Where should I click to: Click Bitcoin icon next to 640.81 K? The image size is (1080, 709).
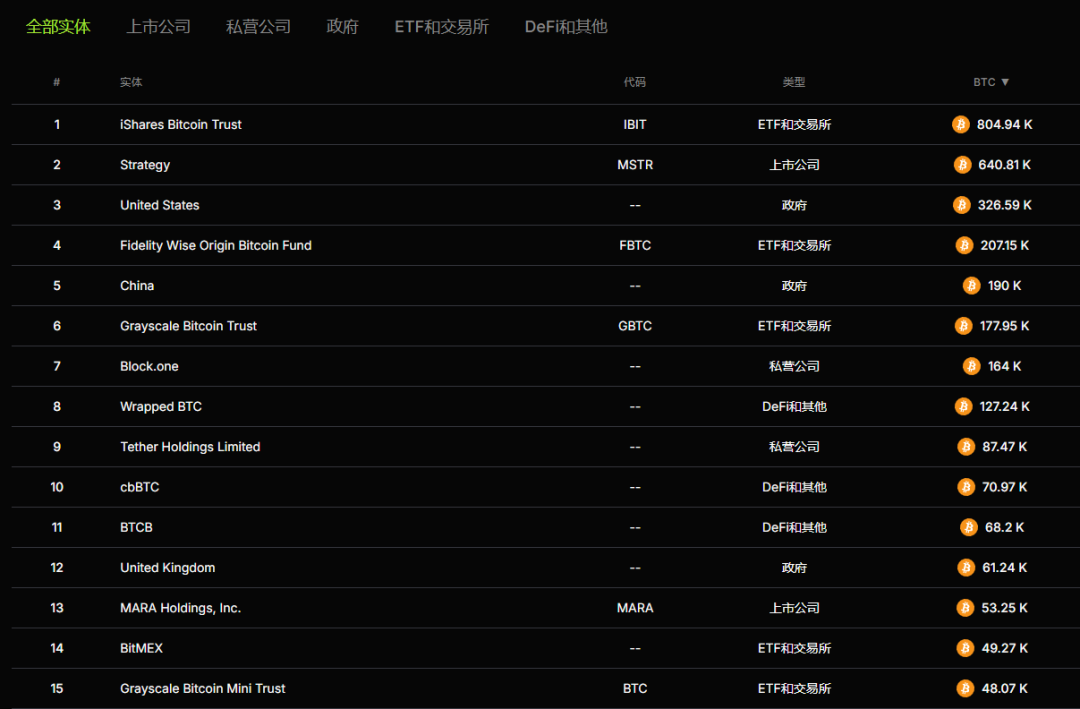tap(962, 165)
